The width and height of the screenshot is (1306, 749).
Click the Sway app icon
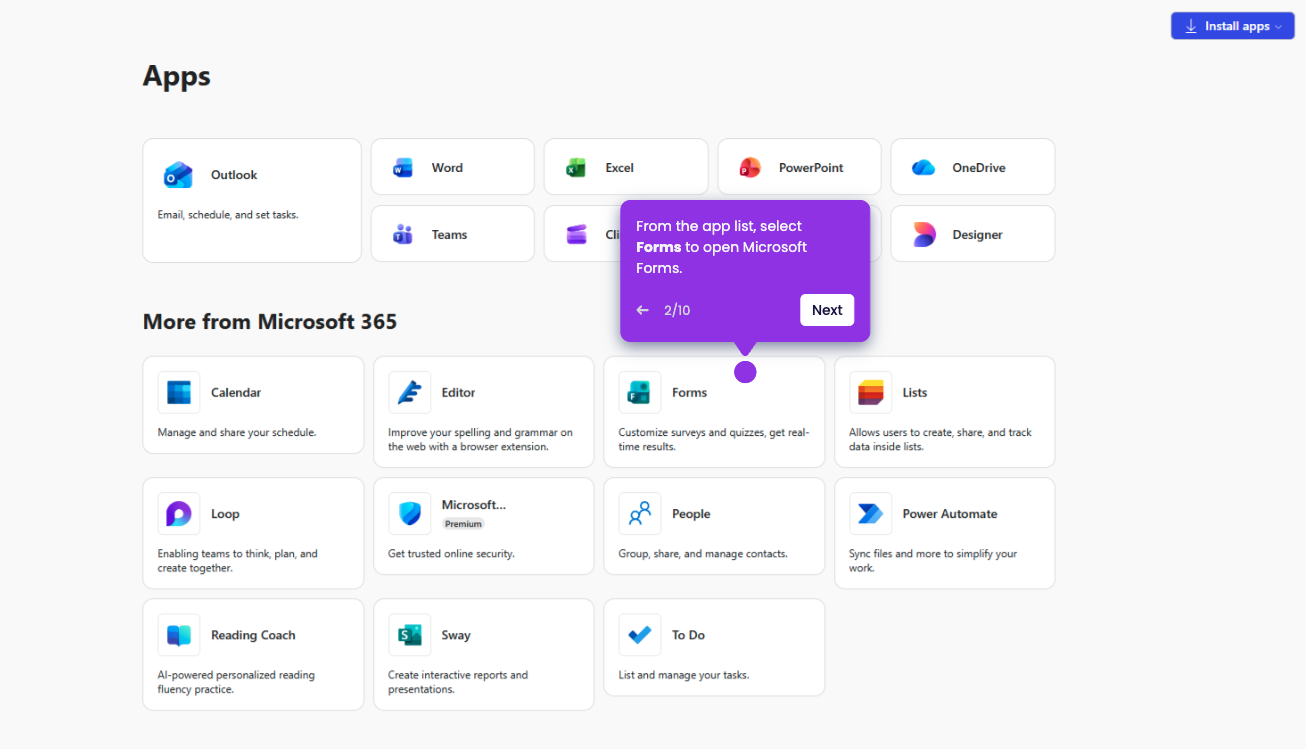point(410,635)
